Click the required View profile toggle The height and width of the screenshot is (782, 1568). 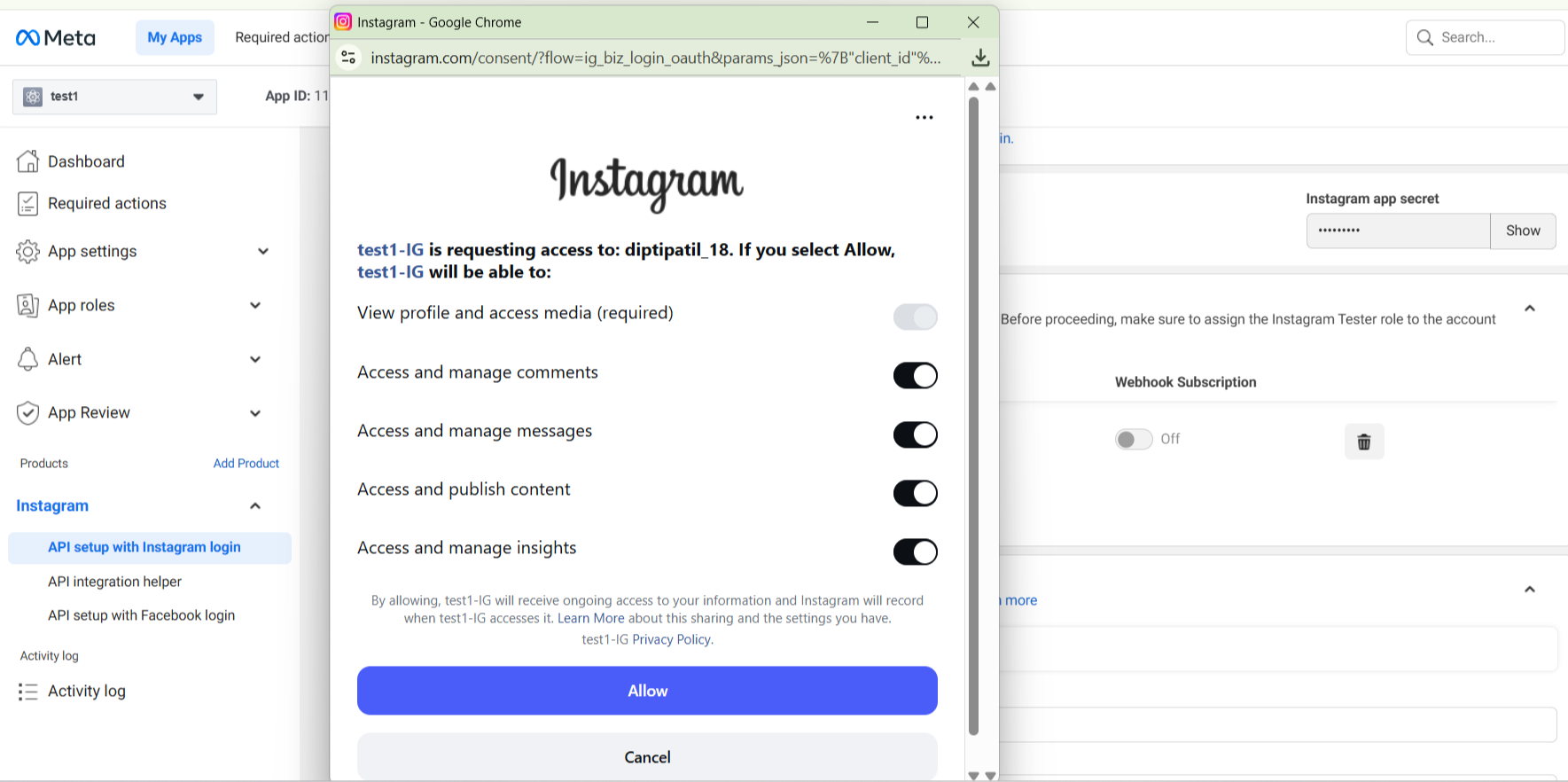tap(915, 317)
